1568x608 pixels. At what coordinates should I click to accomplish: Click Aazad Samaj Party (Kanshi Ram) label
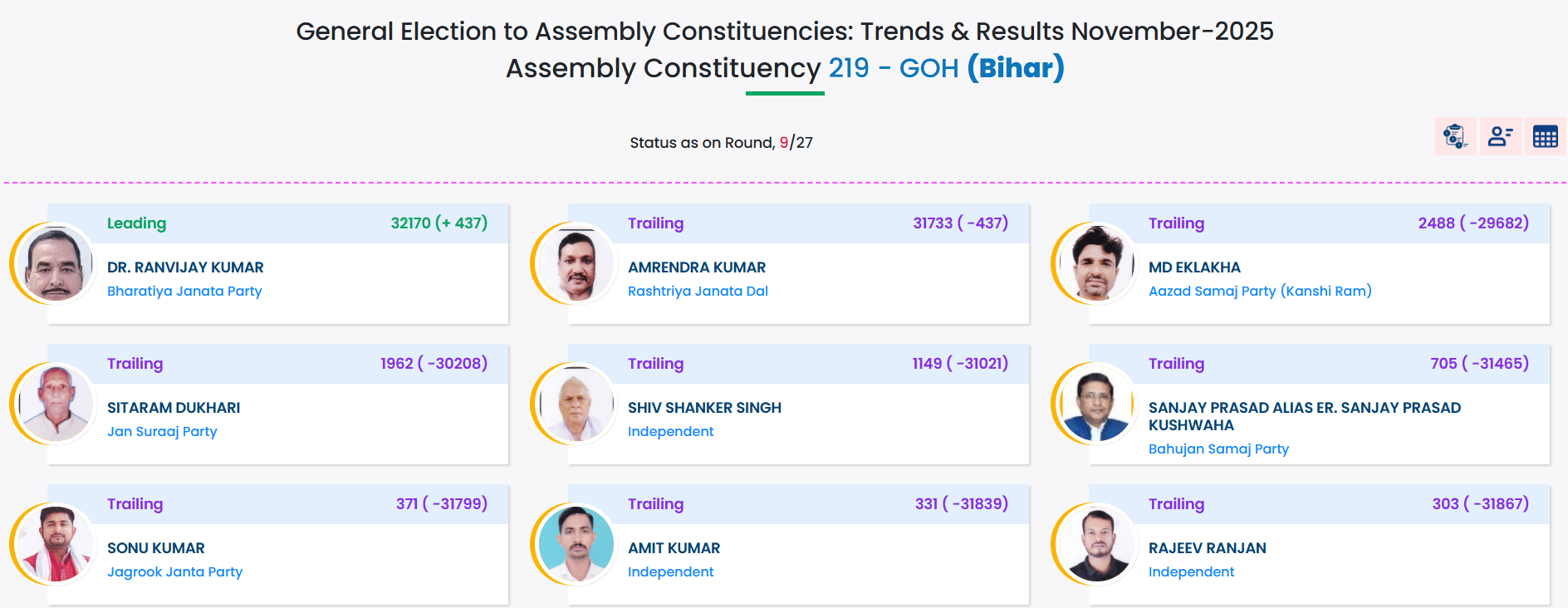[x=1260, y=292]
